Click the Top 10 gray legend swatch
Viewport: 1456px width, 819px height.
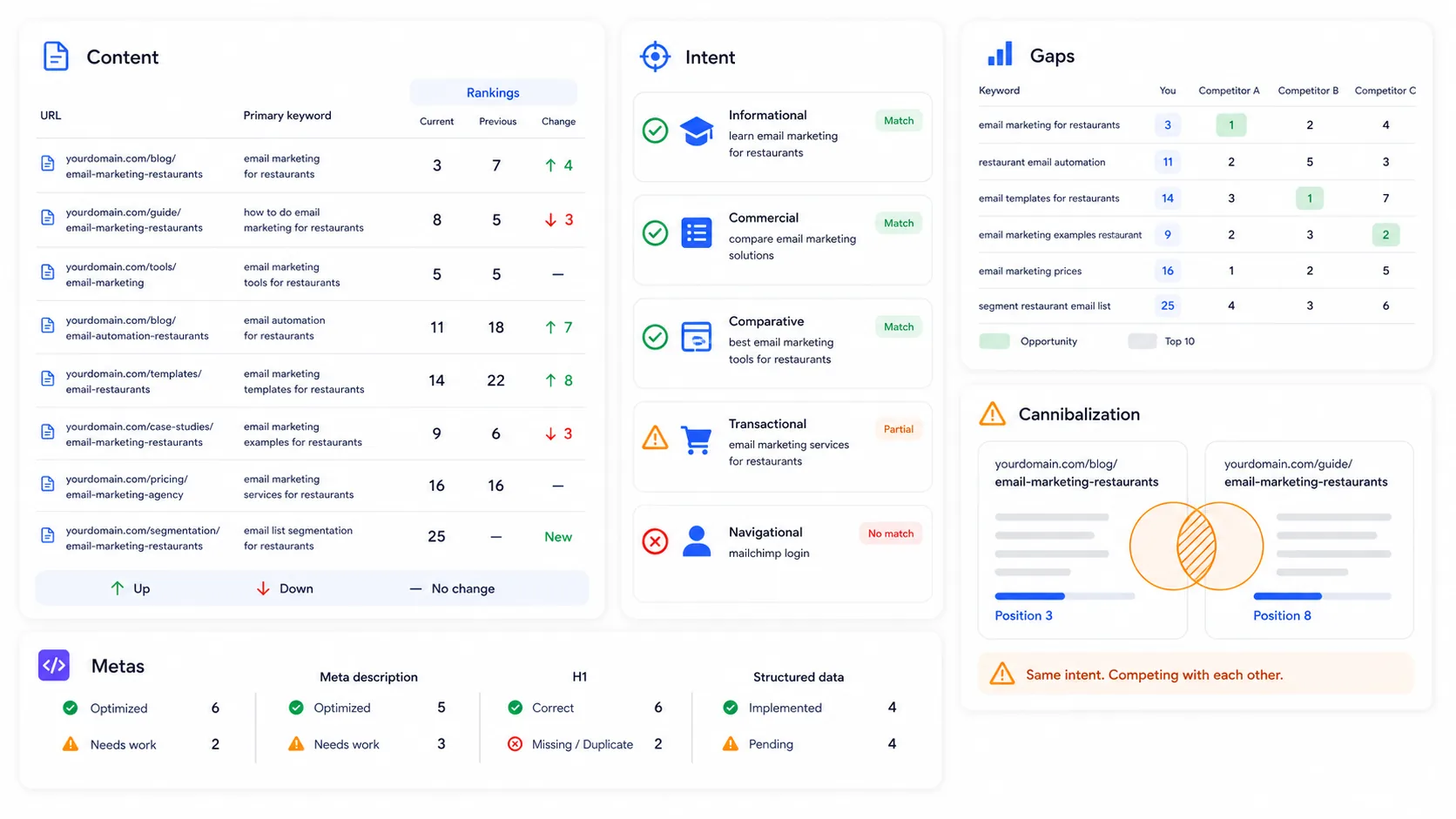[1142, 341]
